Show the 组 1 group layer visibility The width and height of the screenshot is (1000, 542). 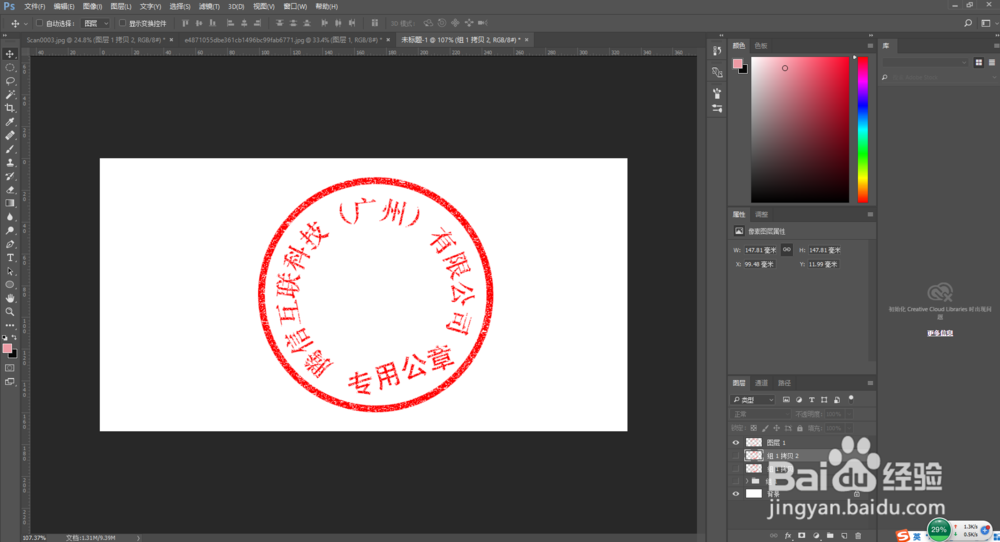tap(735, 481)
